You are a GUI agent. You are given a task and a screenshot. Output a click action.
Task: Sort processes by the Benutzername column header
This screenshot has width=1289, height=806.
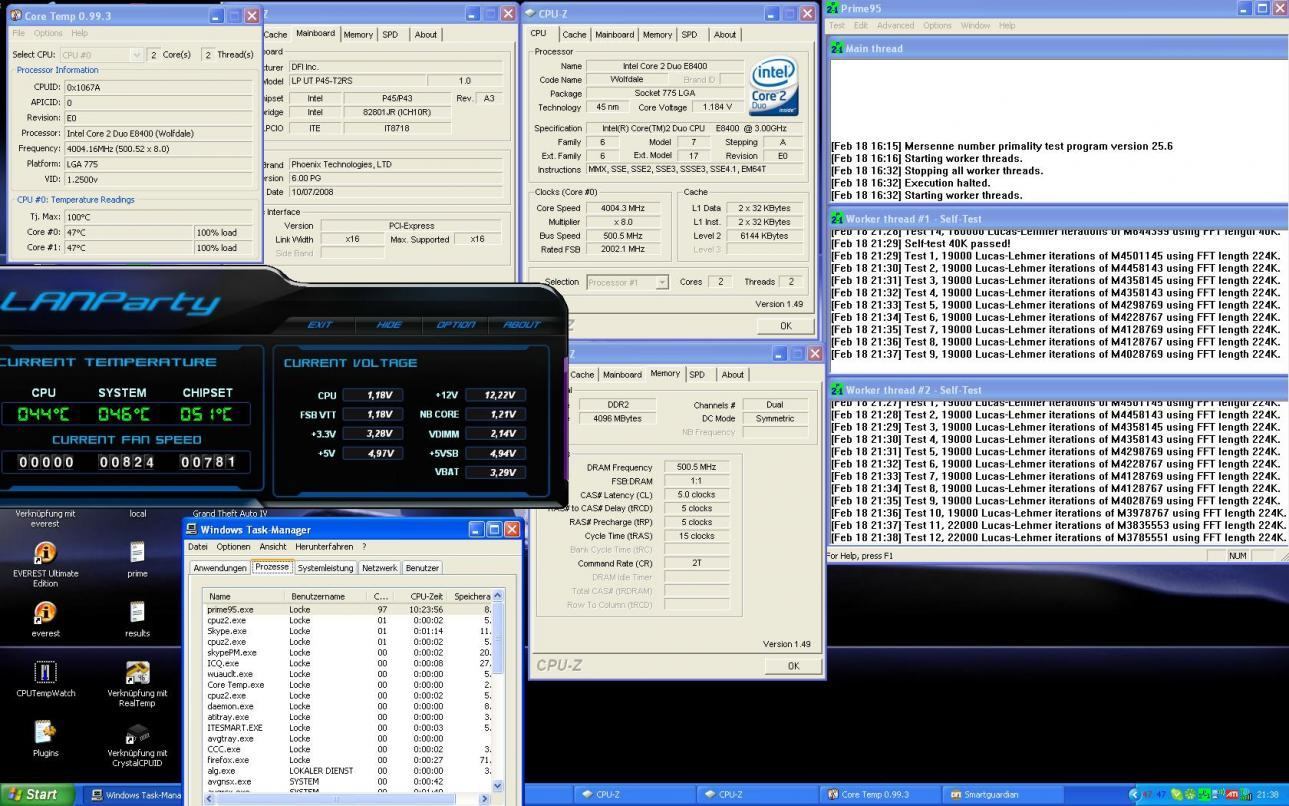[x=327, y=596]
